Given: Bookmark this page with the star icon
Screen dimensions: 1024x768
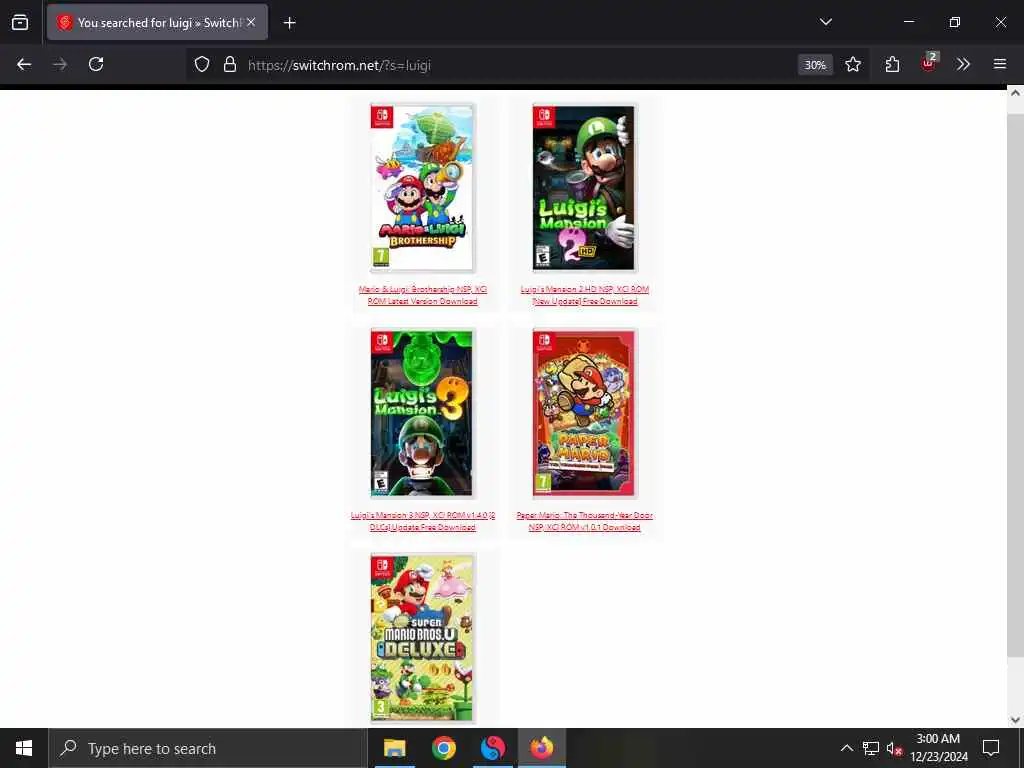Looking at the screenshot, I should [852, 65].
